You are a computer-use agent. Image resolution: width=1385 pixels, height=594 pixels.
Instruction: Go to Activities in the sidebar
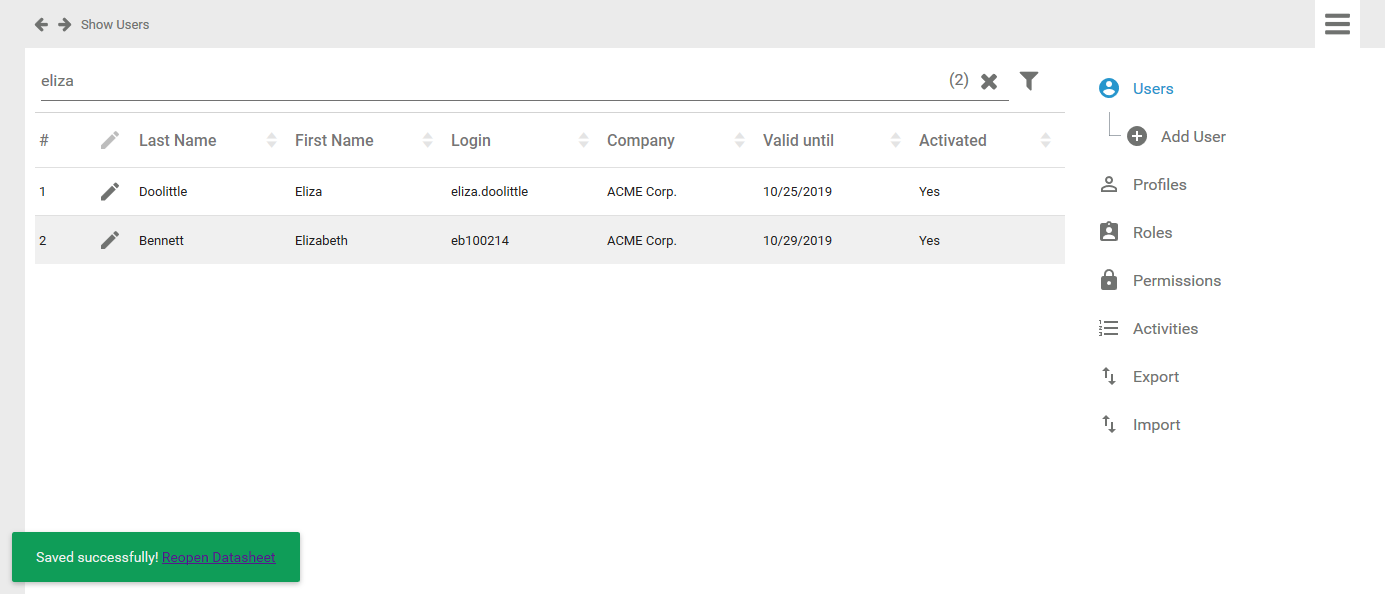click(1165, 329)
